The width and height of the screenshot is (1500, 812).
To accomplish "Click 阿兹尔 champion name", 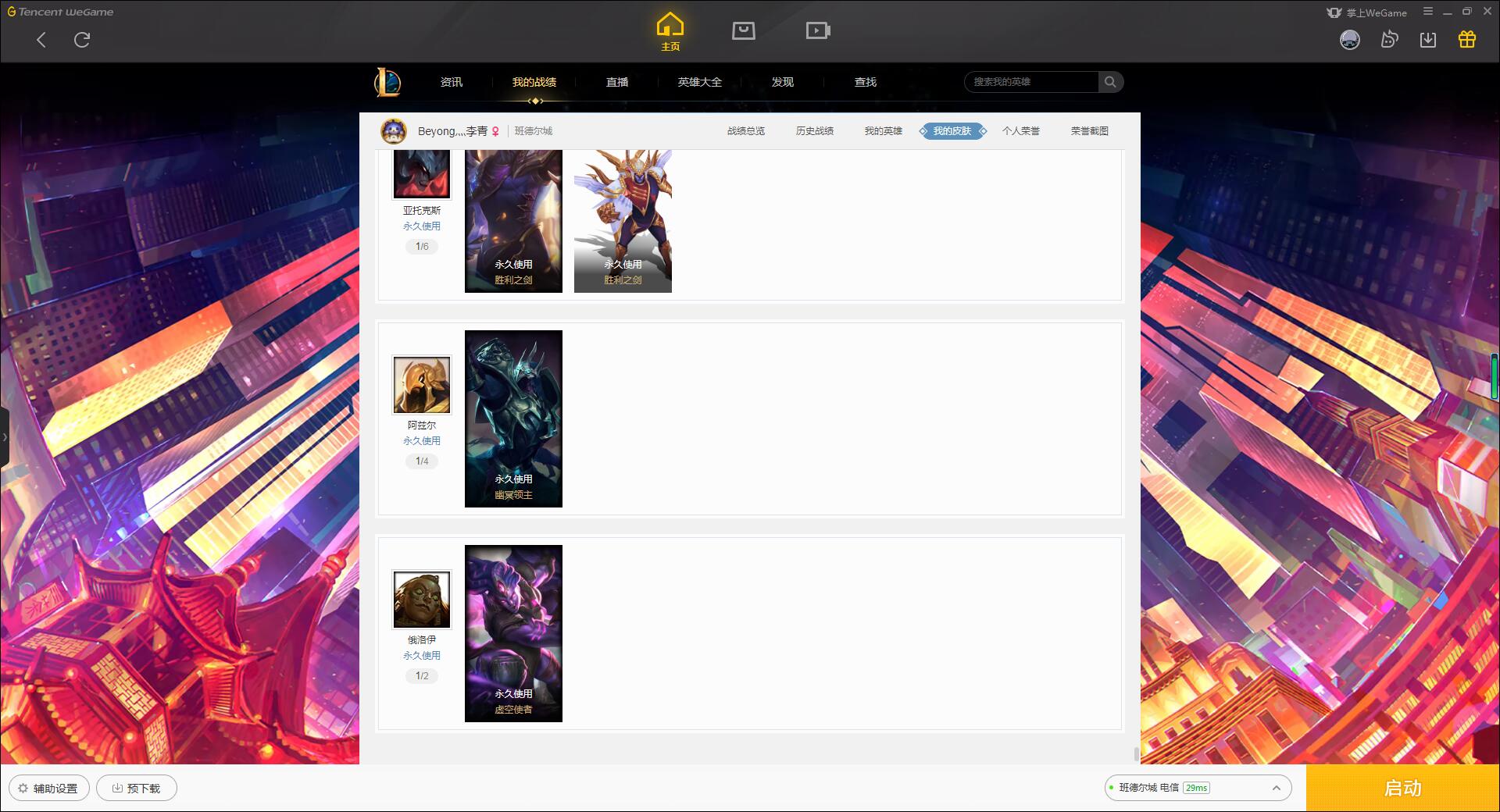I will [422, 426].
